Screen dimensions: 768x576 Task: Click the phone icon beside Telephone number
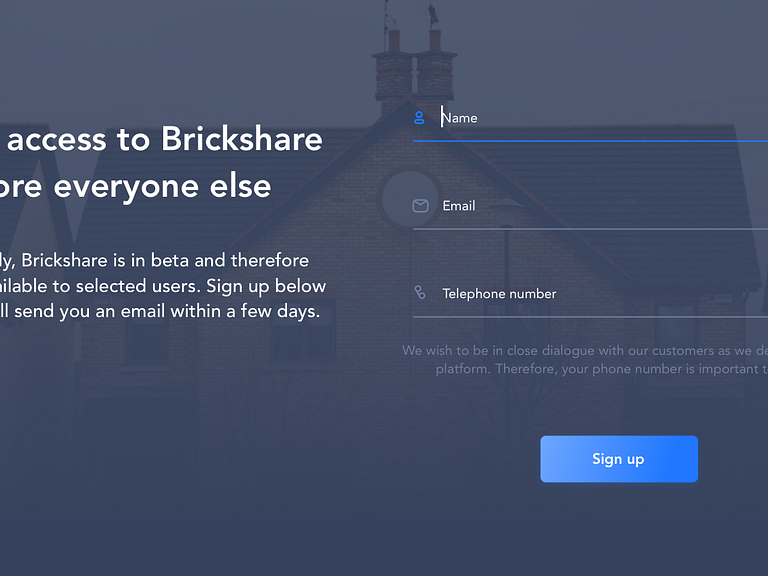click(x=420, y=293)
